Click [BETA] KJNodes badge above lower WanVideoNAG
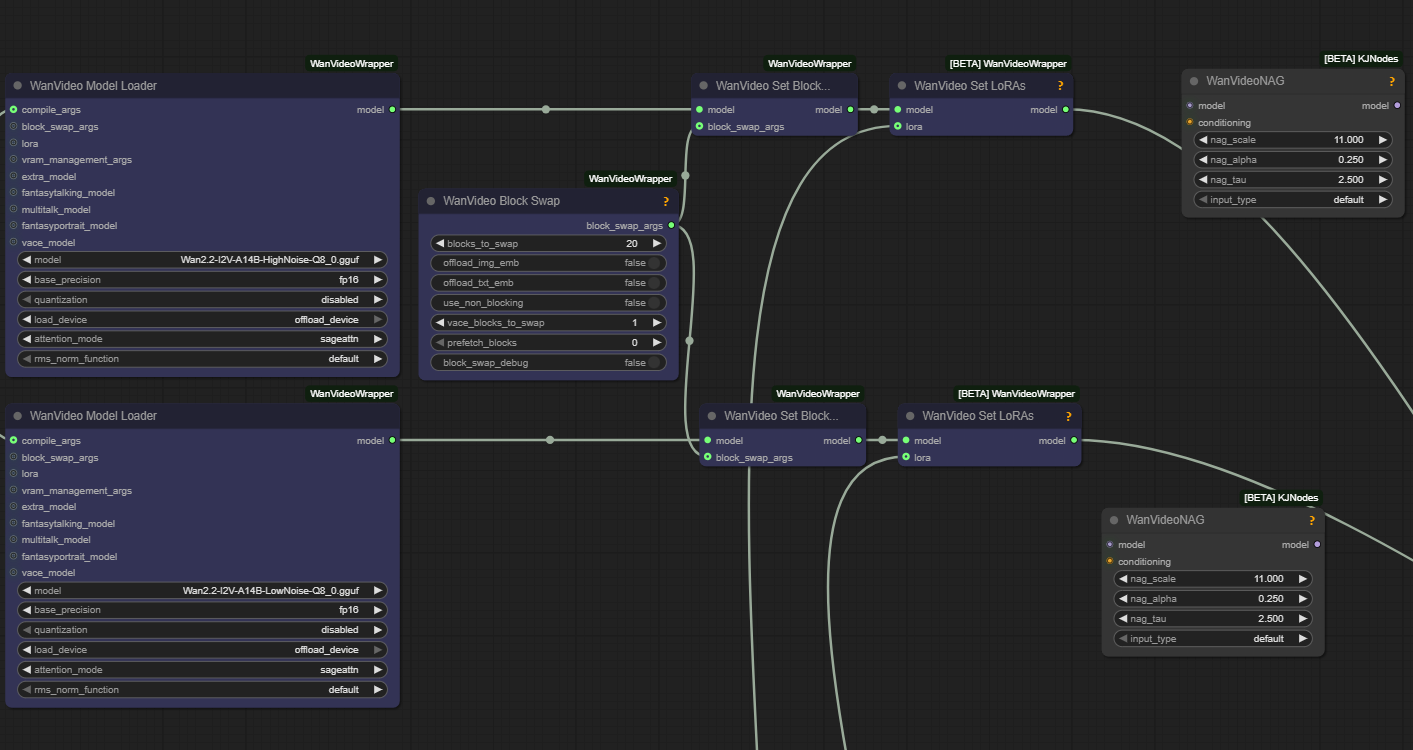 pos(1281,498)
